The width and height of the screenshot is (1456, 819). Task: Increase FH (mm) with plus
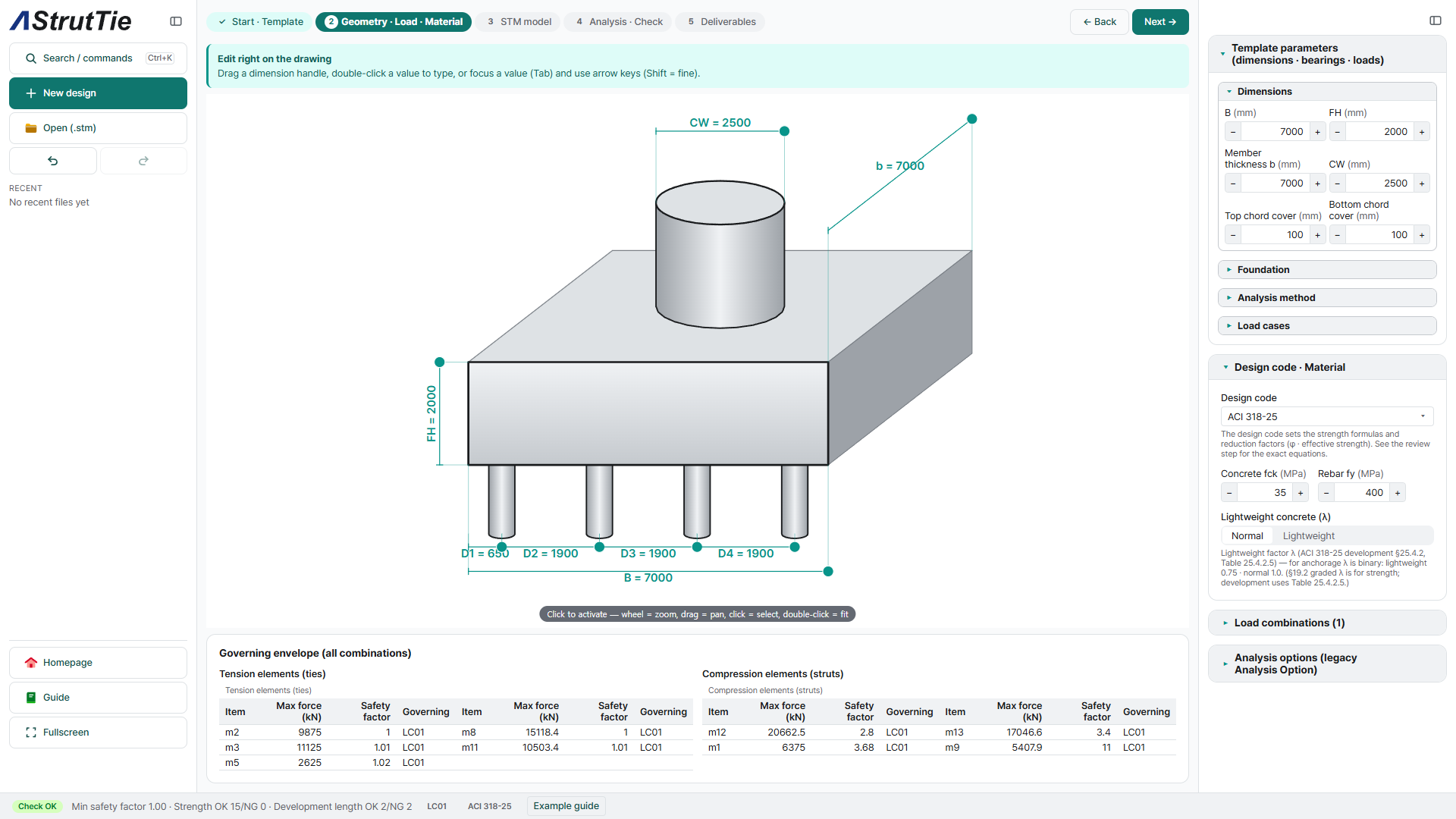coord(1422,132)
